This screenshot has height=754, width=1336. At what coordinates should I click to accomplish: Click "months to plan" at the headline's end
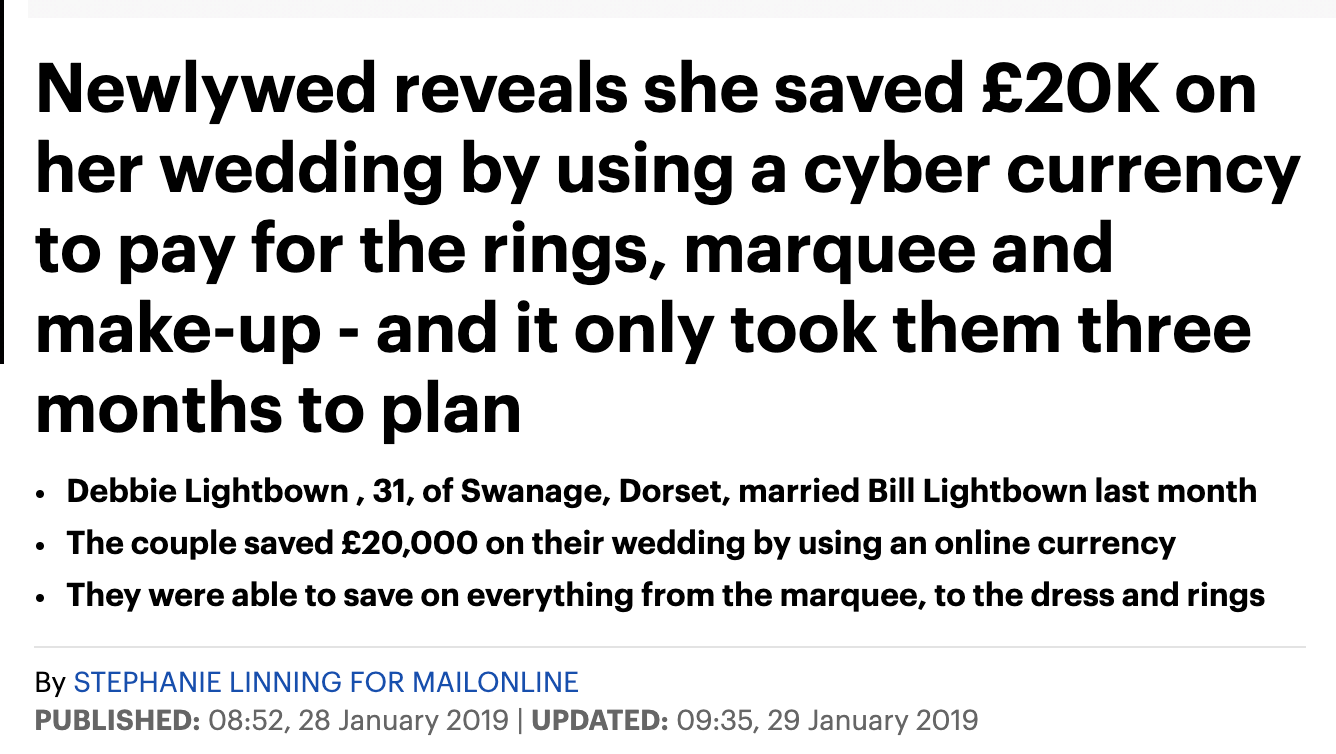279,410
